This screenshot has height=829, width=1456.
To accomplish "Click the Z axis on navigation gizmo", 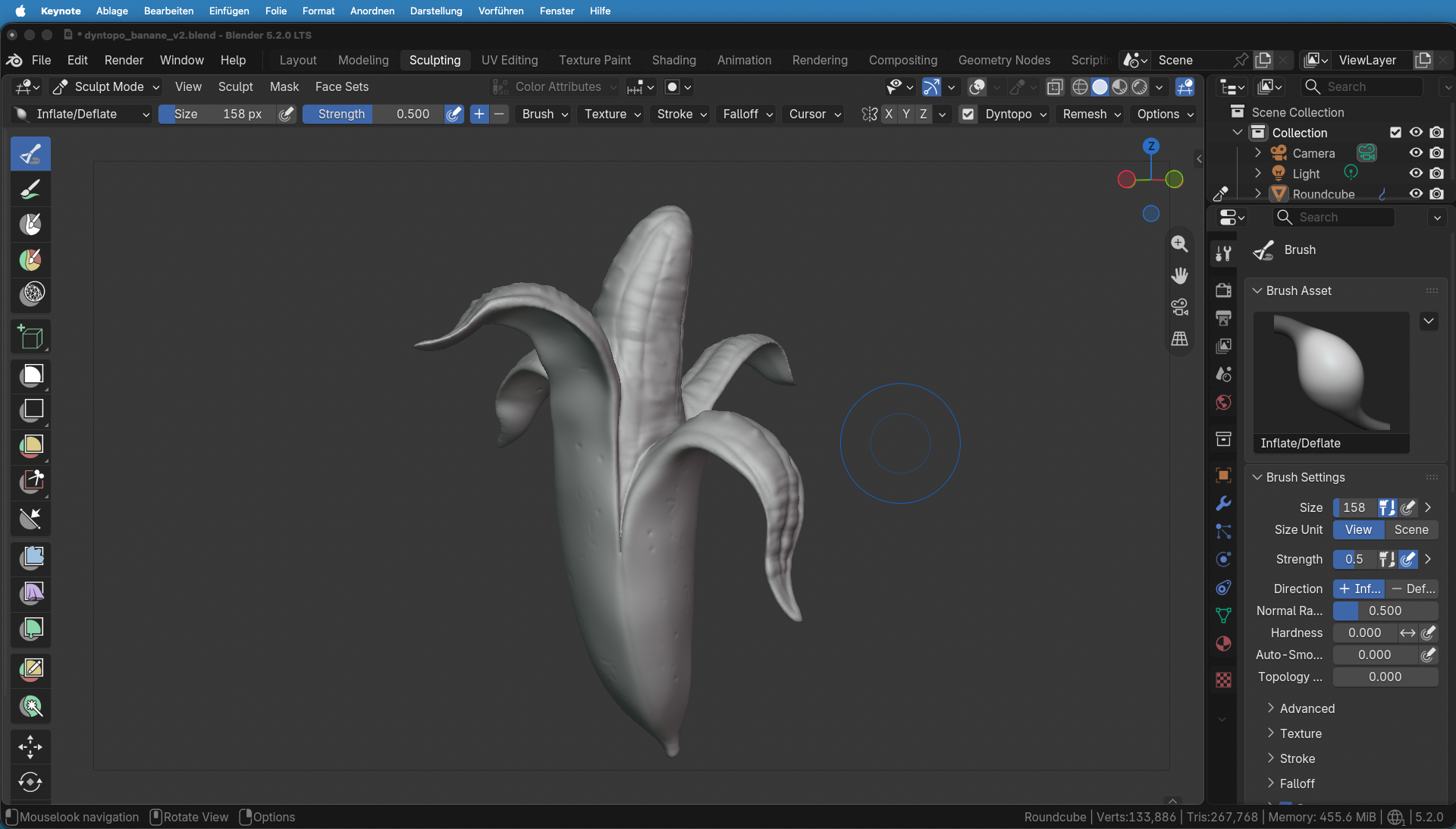I will click(x=1151, y=146).
